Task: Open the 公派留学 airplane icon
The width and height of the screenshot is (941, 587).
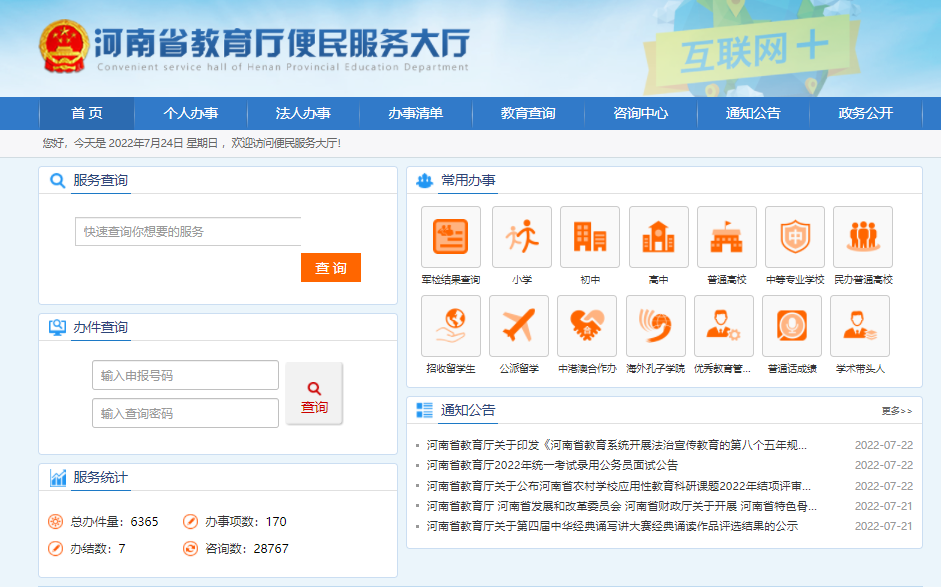Action: click(x=518, y=326)
